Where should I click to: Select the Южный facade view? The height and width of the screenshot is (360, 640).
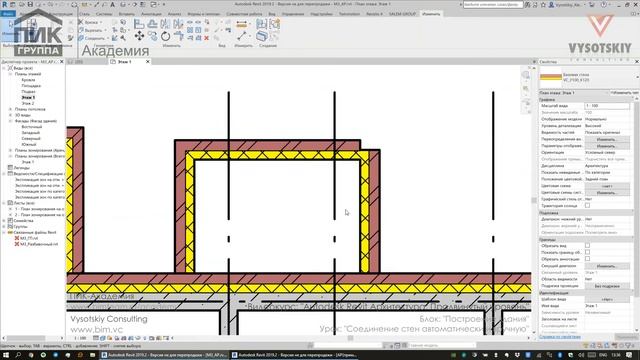tap(29, 144)
